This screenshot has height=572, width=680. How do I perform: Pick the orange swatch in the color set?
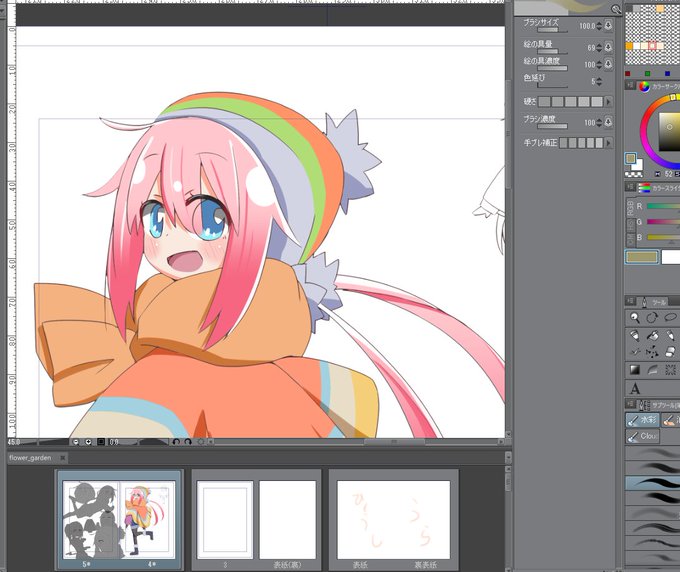click(629, 46)
